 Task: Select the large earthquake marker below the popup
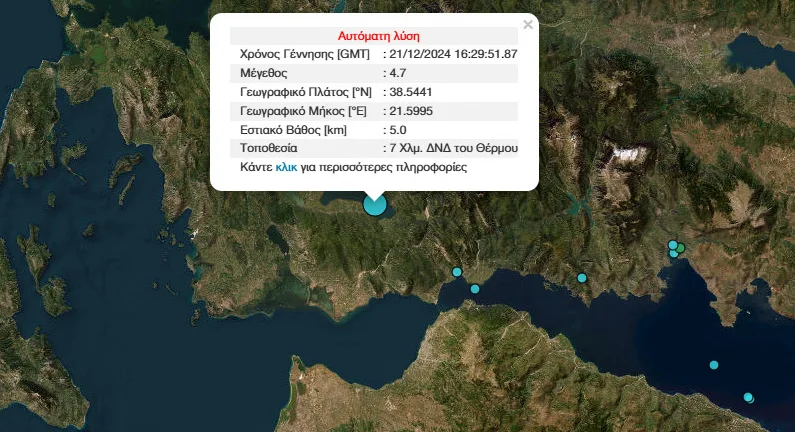(374, 205)
